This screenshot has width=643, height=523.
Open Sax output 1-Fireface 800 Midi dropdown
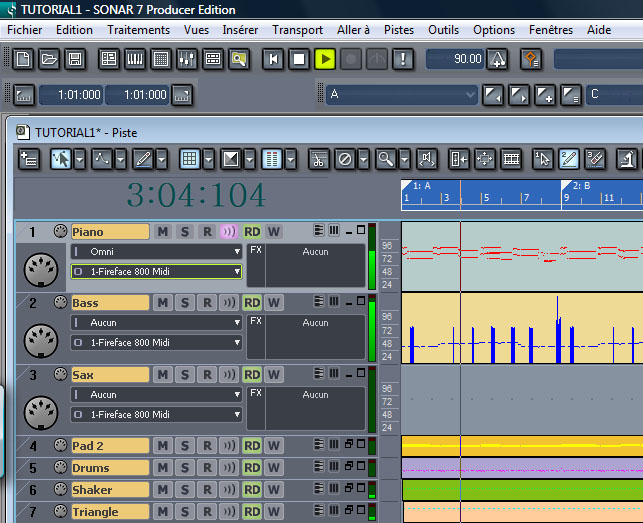(156, 415)
